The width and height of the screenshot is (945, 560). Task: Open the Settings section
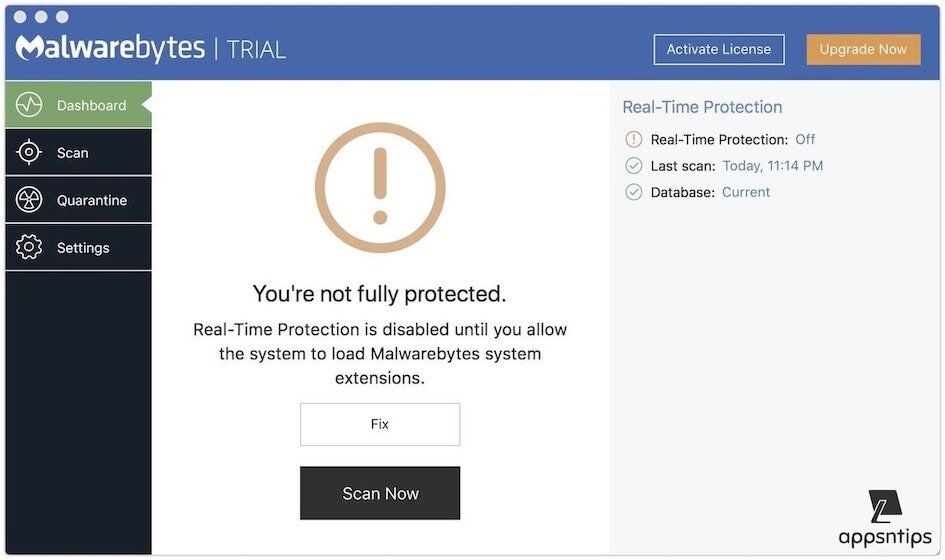pos(83,248)
